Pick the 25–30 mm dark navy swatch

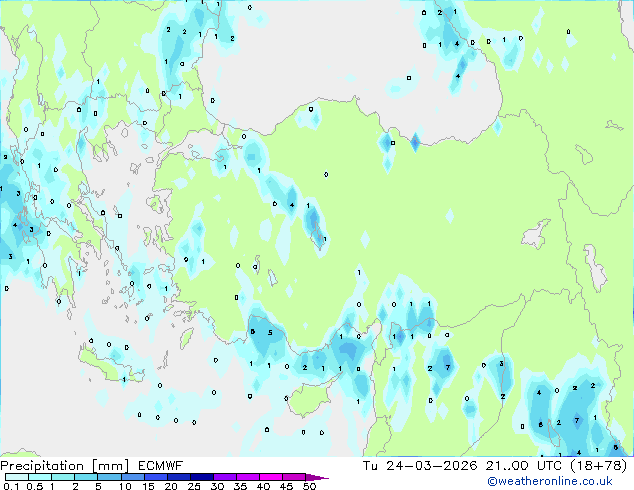coord(201,477)
